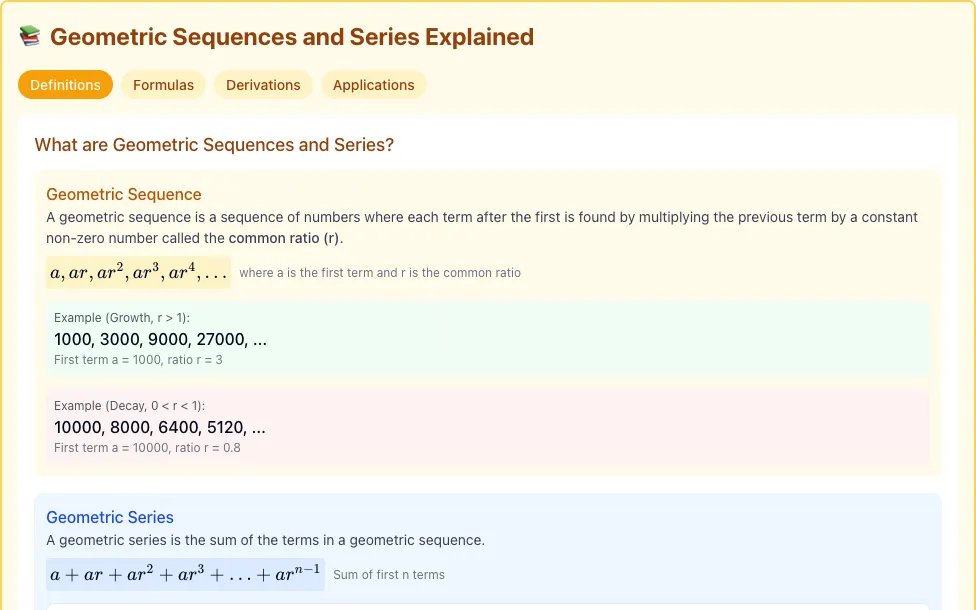
Task: Click the page title Geometric Sequences and Series Explained
Action: [x=292, y=37]
